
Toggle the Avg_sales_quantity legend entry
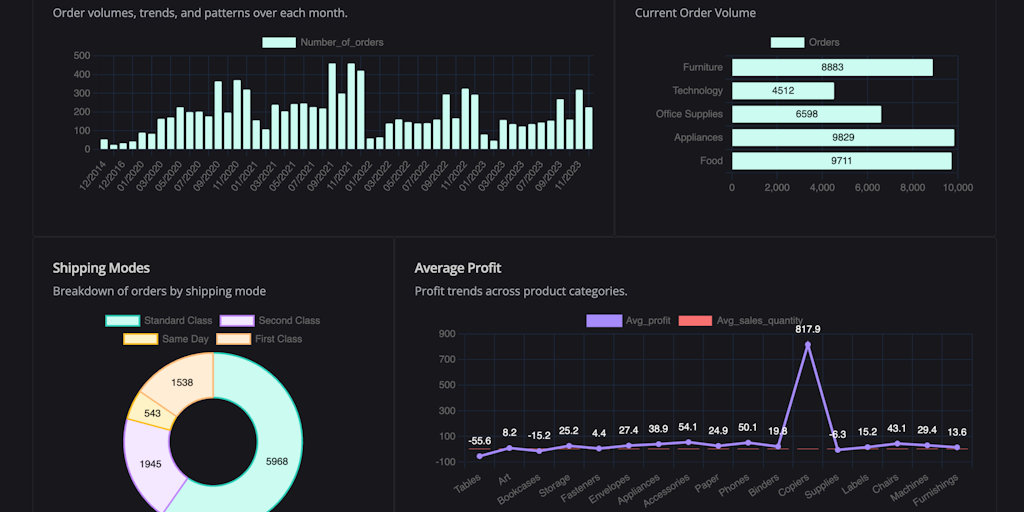tap(696, 321)
